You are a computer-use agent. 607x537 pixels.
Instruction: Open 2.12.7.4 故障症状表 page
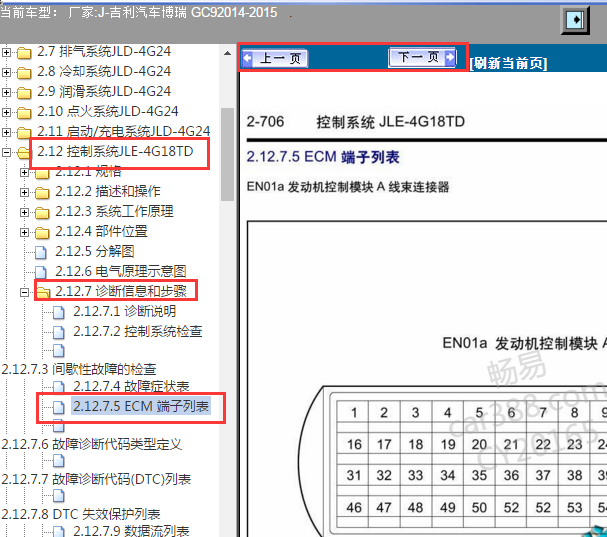(x=131, y=387)
